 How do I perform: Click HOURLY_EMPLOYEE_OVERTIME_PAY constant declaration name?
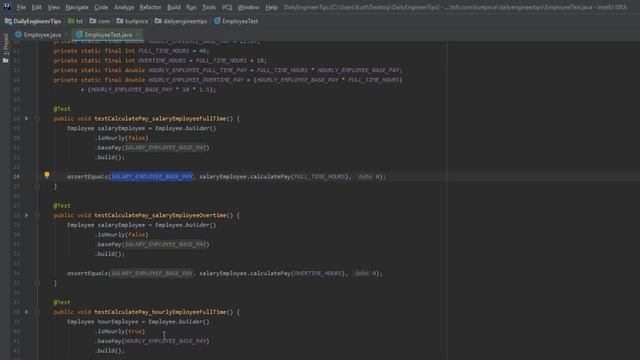[196, 80]
